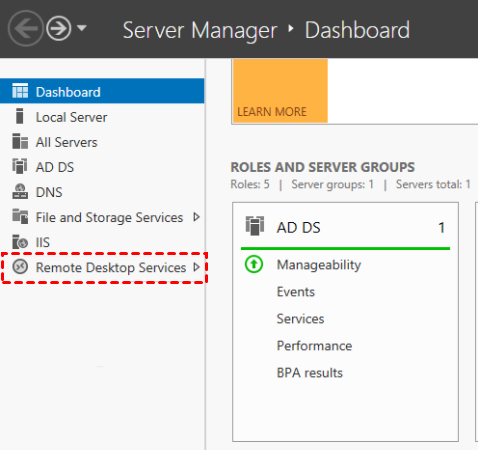Image resolution: width=478 pixels, height=450 pixels.
Task: Open the navigation history dropdown arrow
Action: (82, 28)
